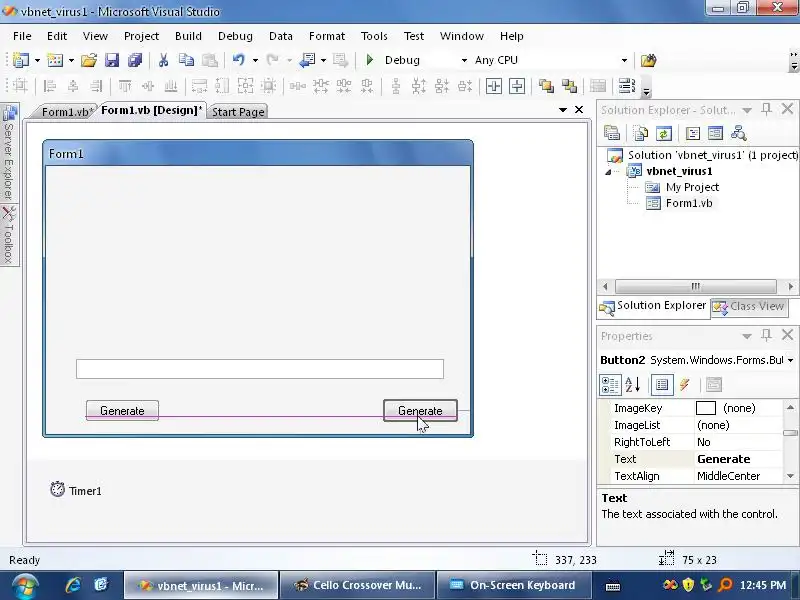Screen dimensions: 800x600
Task: Open the Button2 object selector dropdown
Action: point(790,360)
